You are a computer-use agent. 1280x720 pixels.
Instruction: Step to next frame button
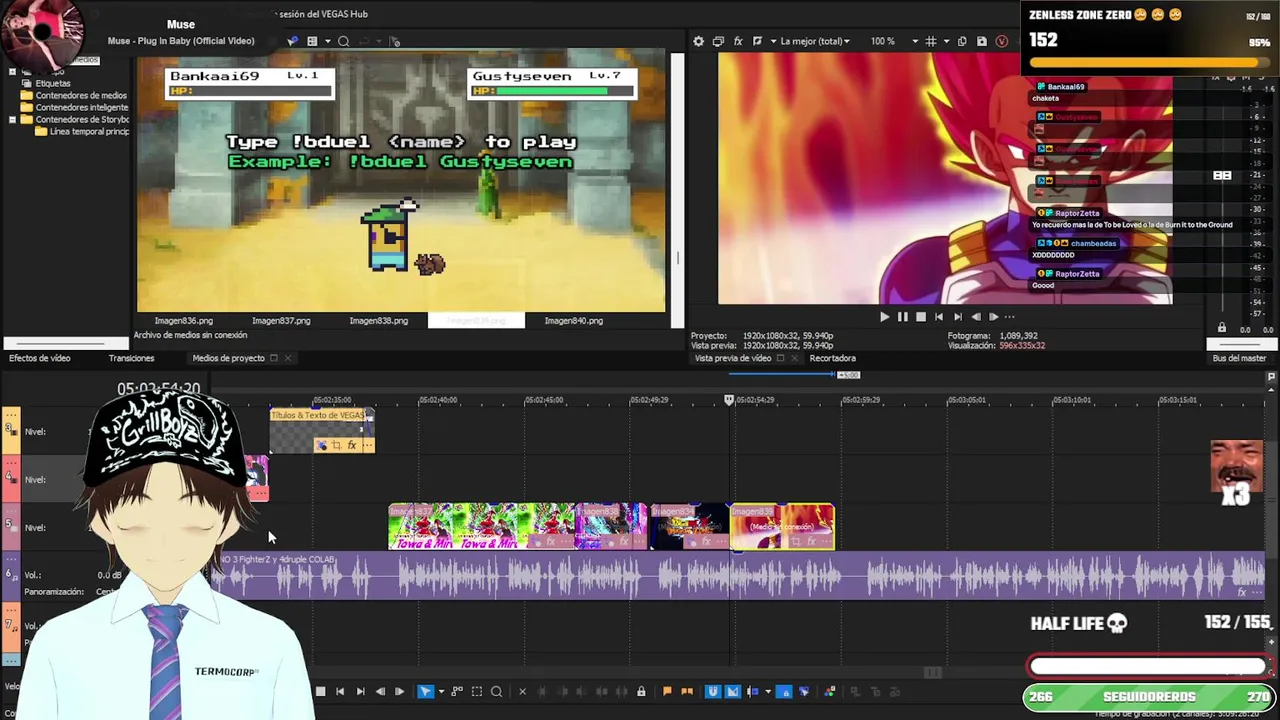pyautogui.click(x=399, y=691)
